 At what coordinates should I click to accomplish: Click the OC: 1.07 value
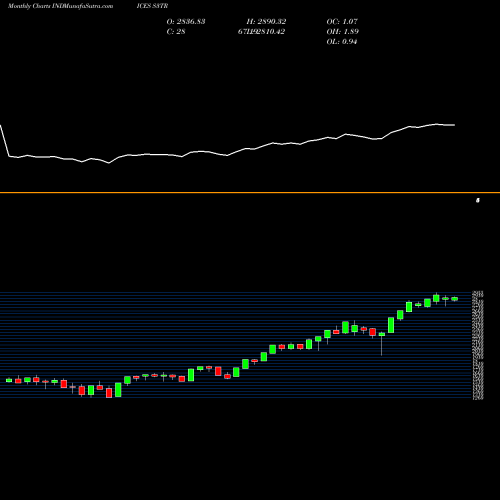(x=342, y=21)
